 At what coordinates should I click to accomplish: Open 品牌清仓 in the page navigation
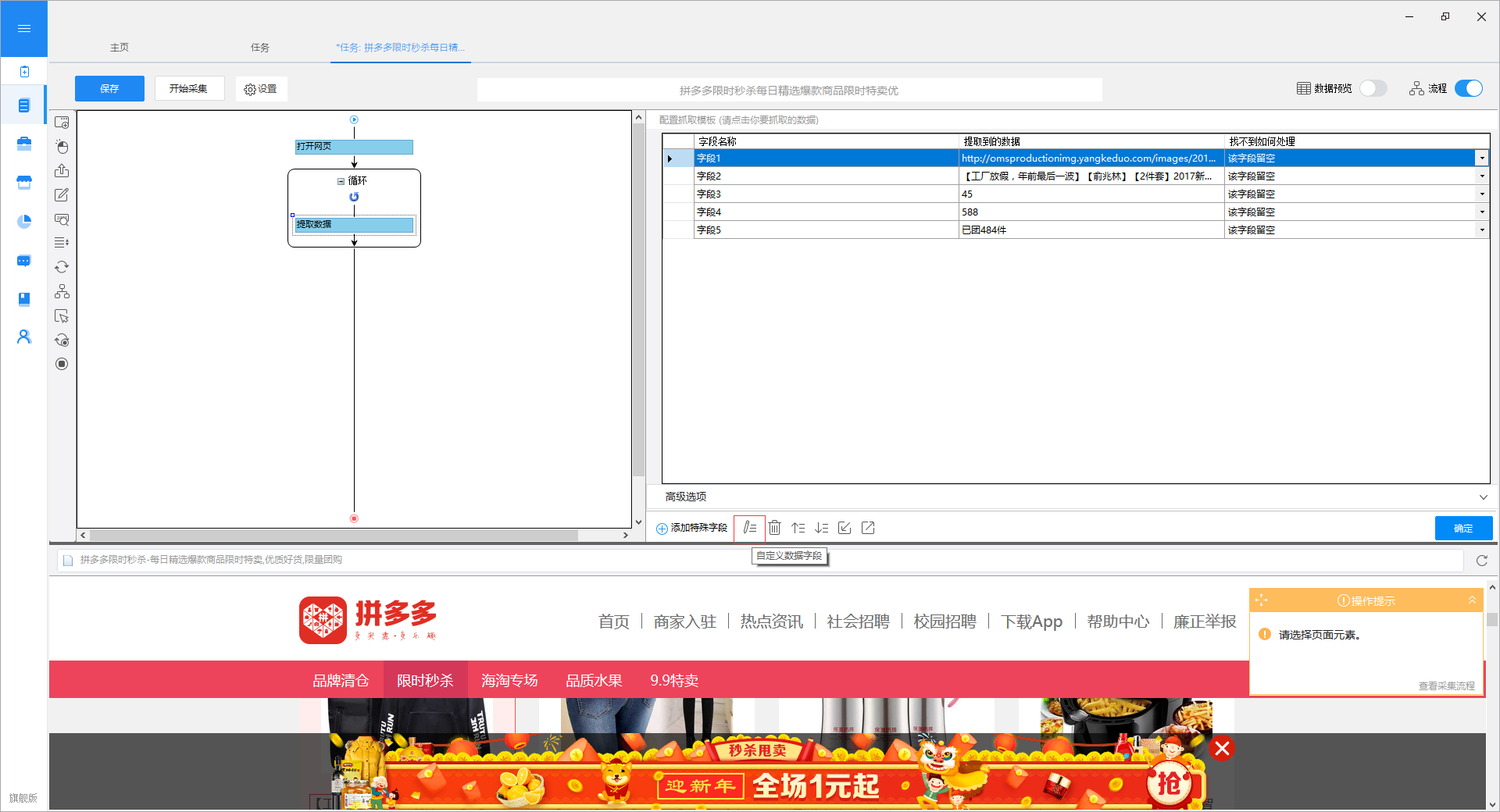click(x=341, y=680)
